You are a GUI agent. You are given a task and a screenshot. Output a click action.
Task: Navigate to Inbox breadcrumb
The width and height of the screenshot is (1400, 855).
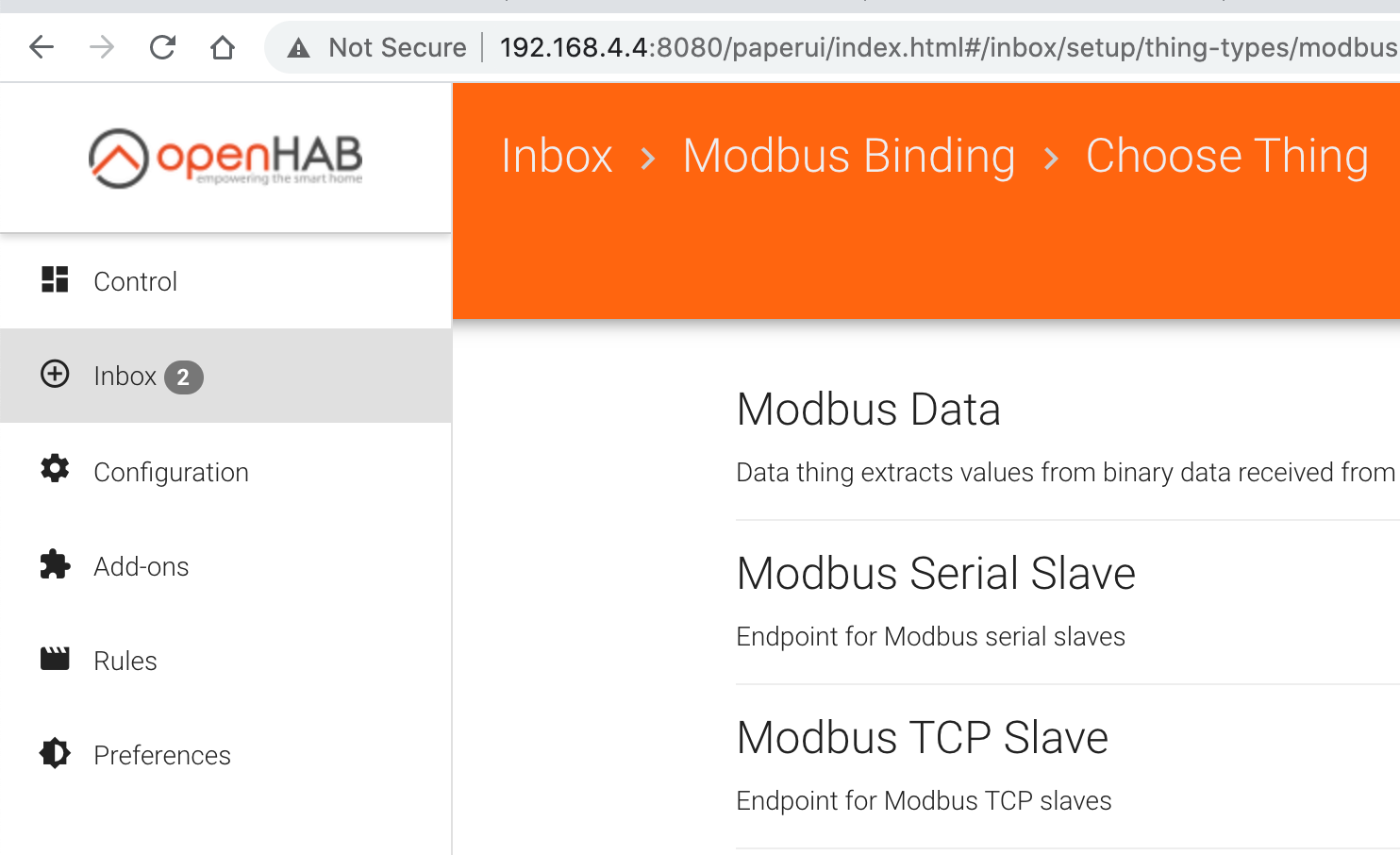[x=557, y=156]
